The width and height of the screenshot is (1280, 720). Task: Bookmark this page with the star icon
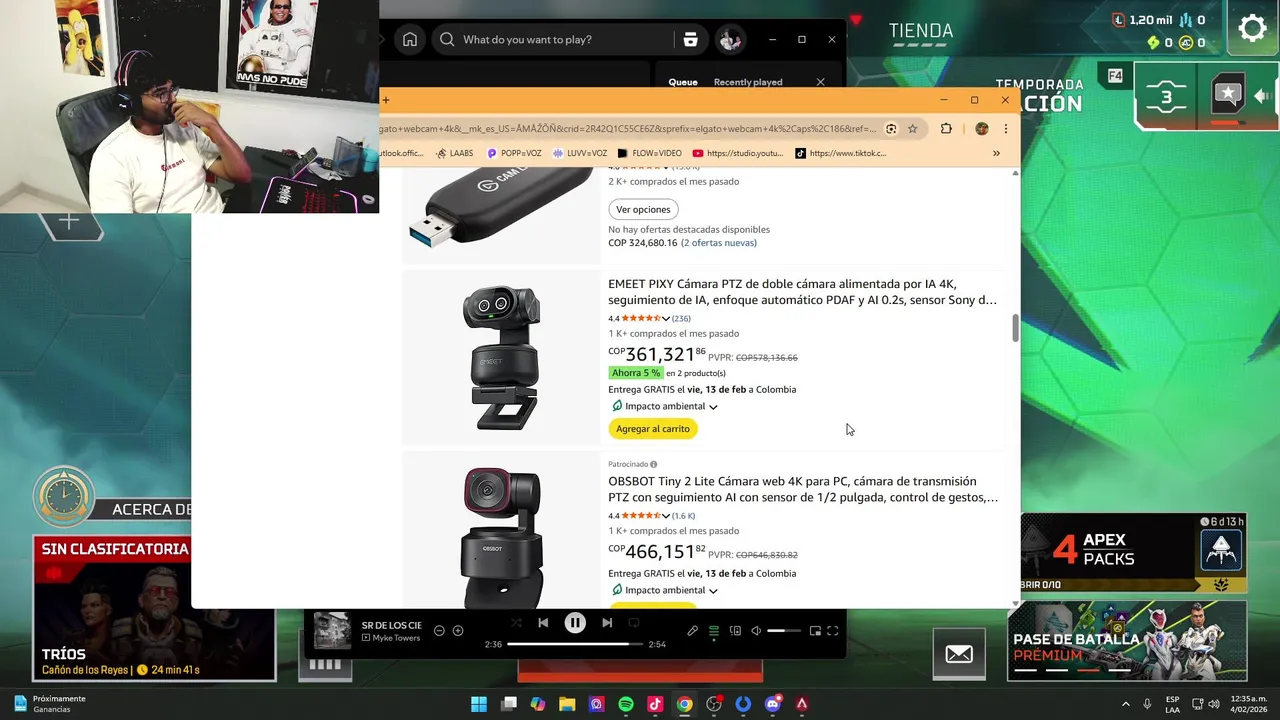pos(912,129)
